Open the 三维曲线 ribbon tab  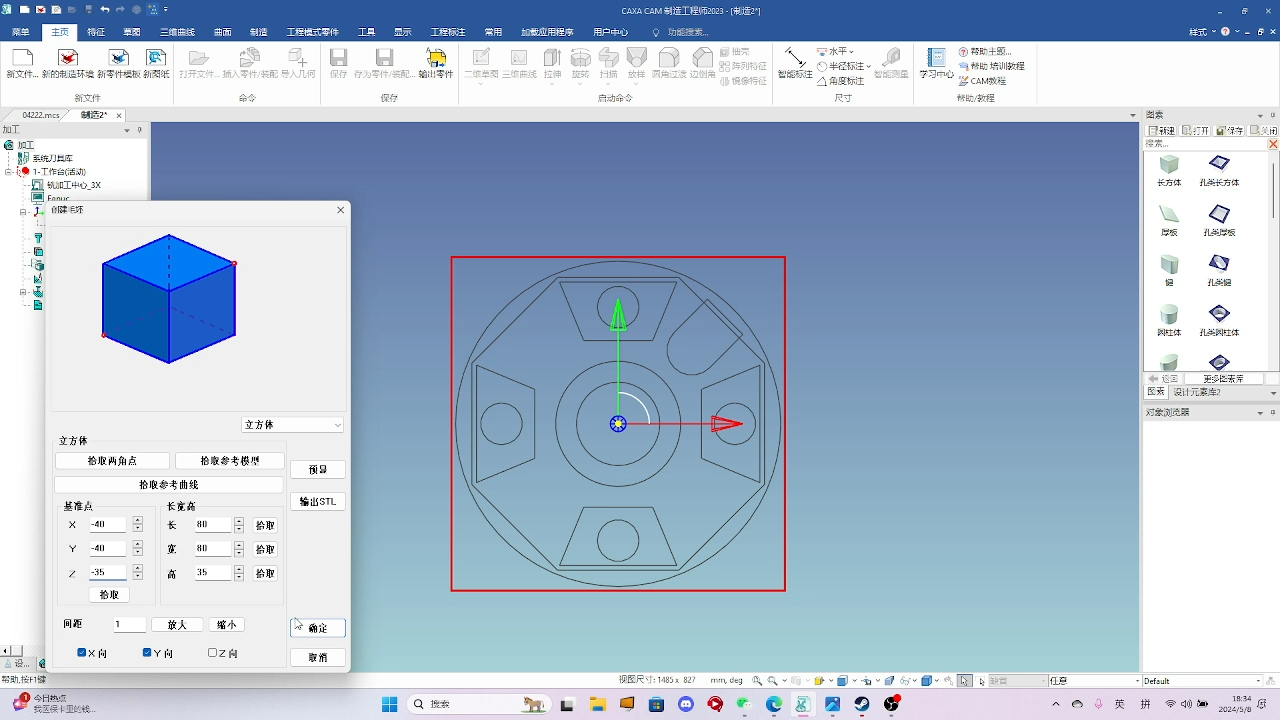pos(177,32)
